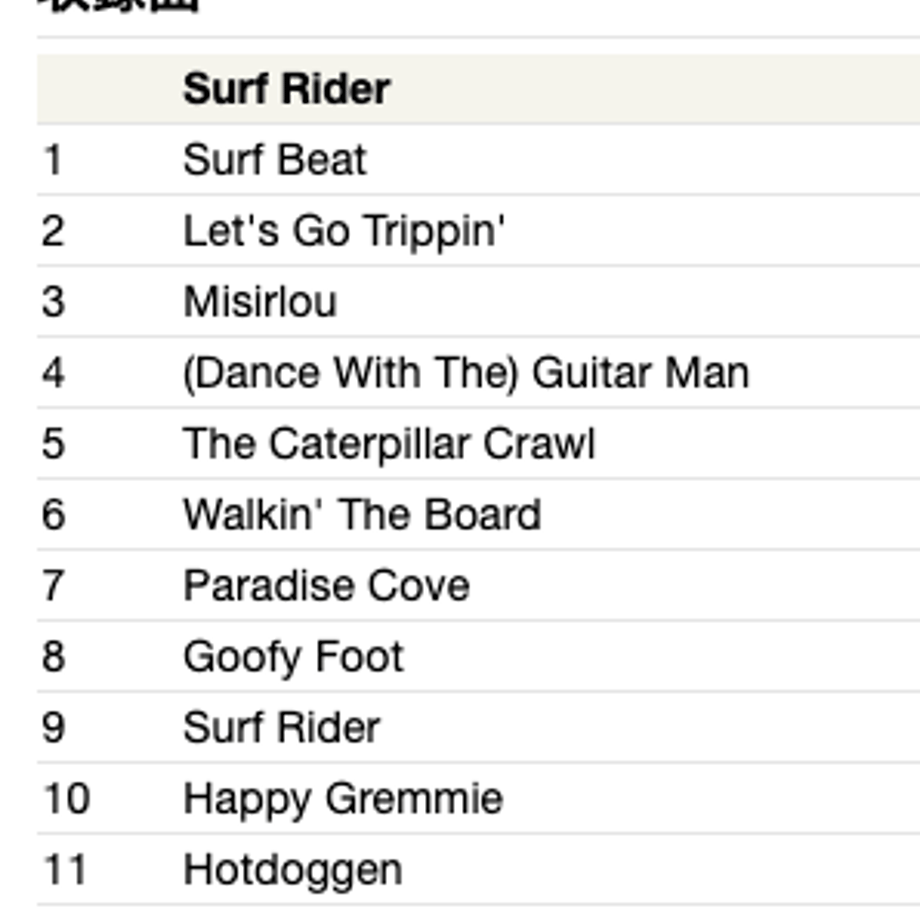
Task: Click the Misirlou track title
Action: pos(260,302)
